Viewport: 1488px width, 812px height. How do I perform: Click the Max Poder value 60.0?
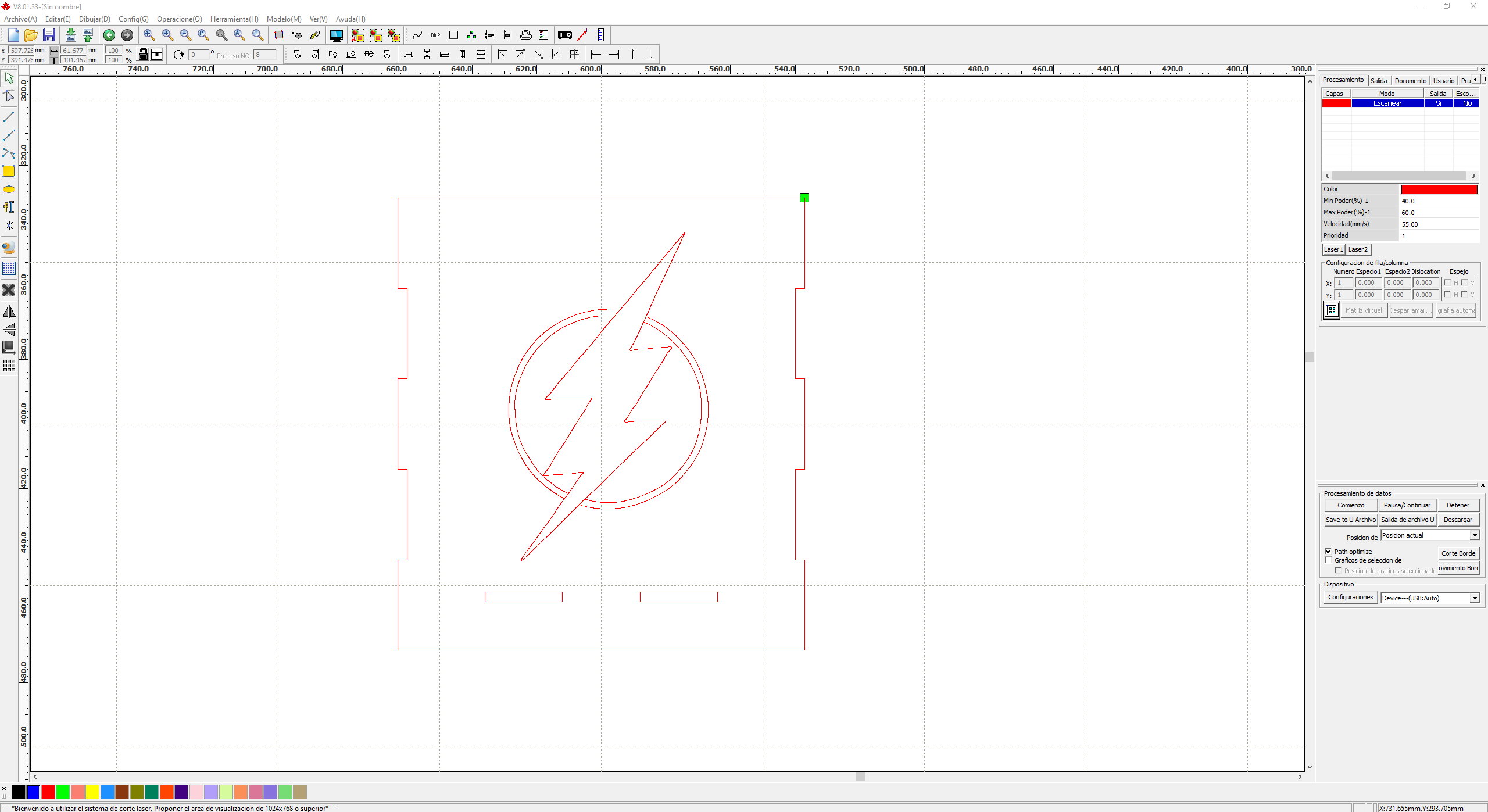(x=1439, y=213)
